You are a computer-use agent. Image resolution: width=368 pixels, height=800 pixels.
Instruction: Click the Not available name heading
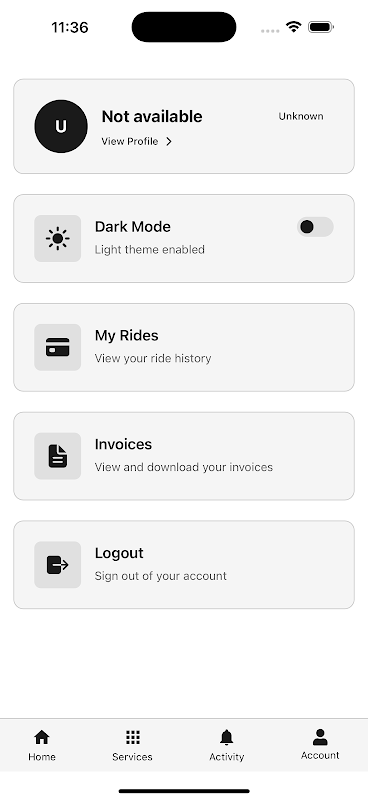click(x=152, y=116)
